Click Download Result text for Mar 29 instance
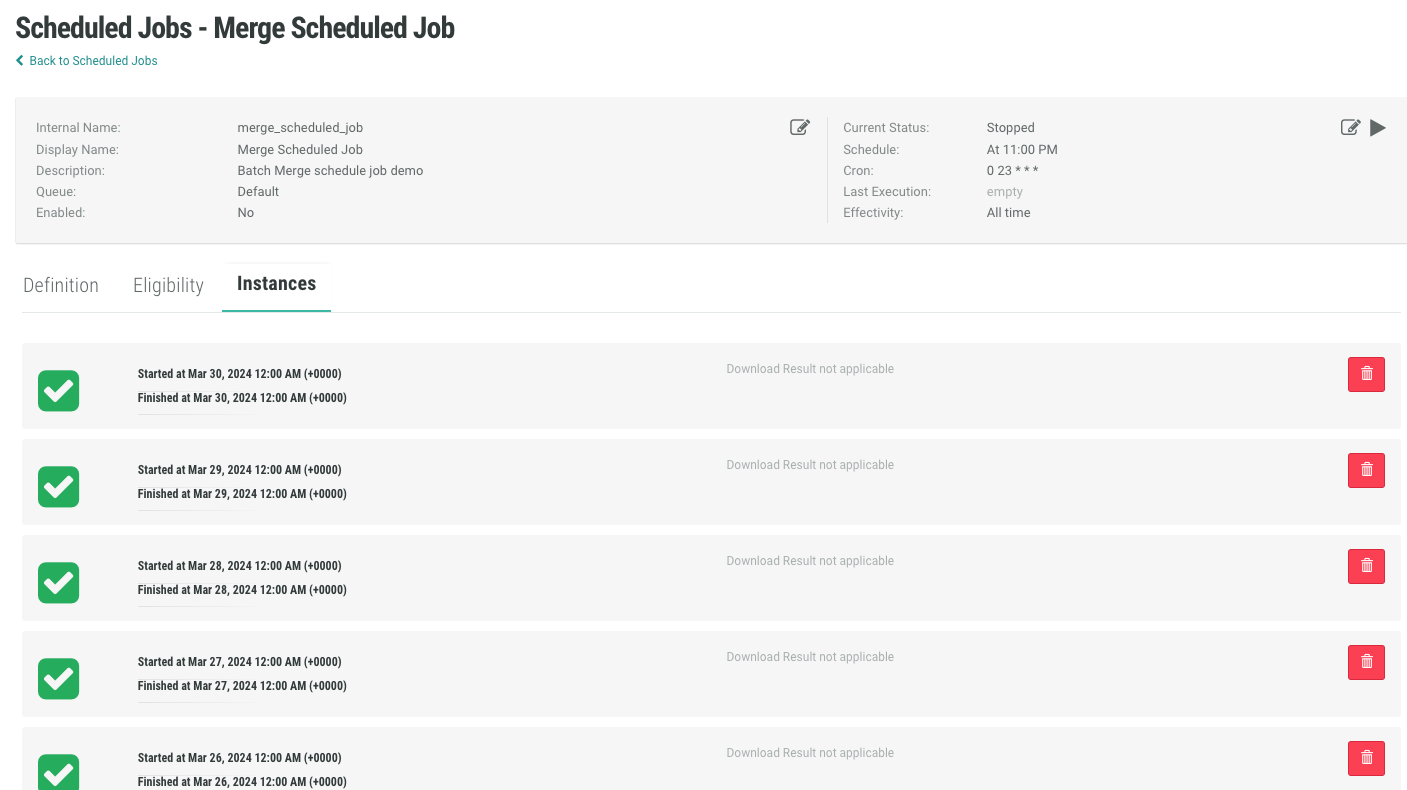Screen dimensions: 1407x790 pos(809,465)
